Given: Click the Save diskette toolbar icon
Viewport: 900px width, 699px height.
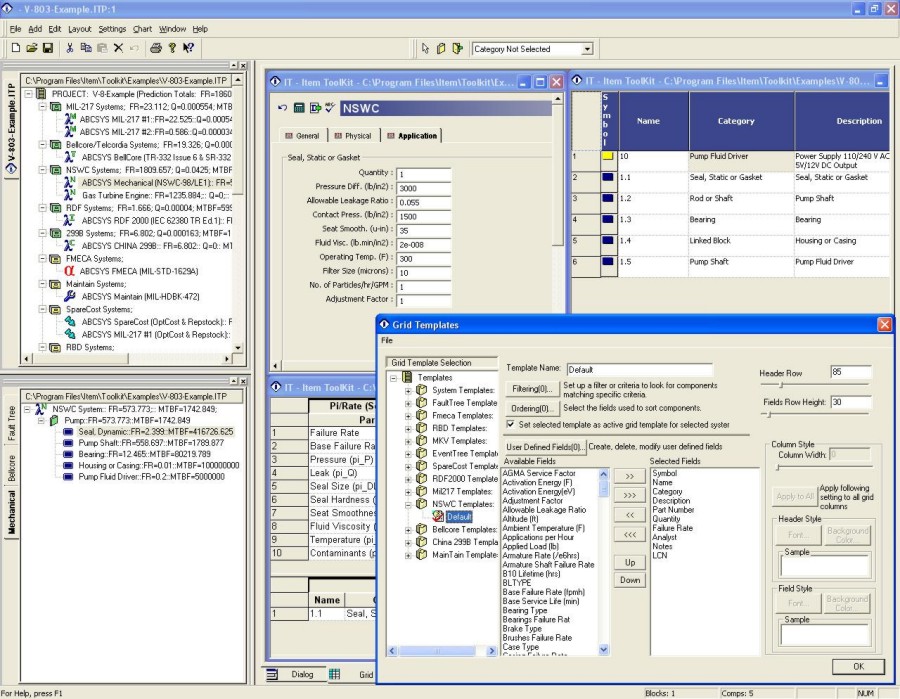Looking at the screenshot, I should coord(48,48).
